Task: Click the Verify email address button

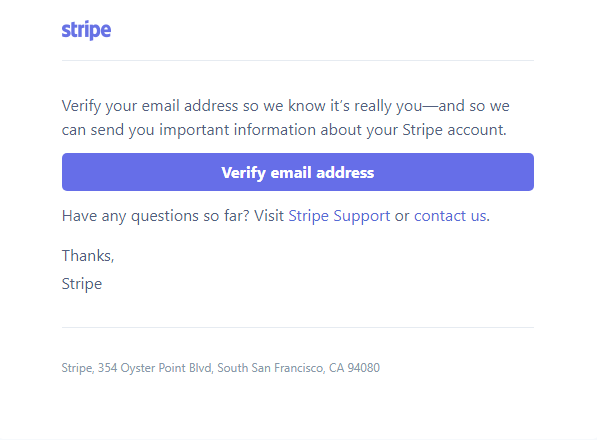Action: (298, 172)
